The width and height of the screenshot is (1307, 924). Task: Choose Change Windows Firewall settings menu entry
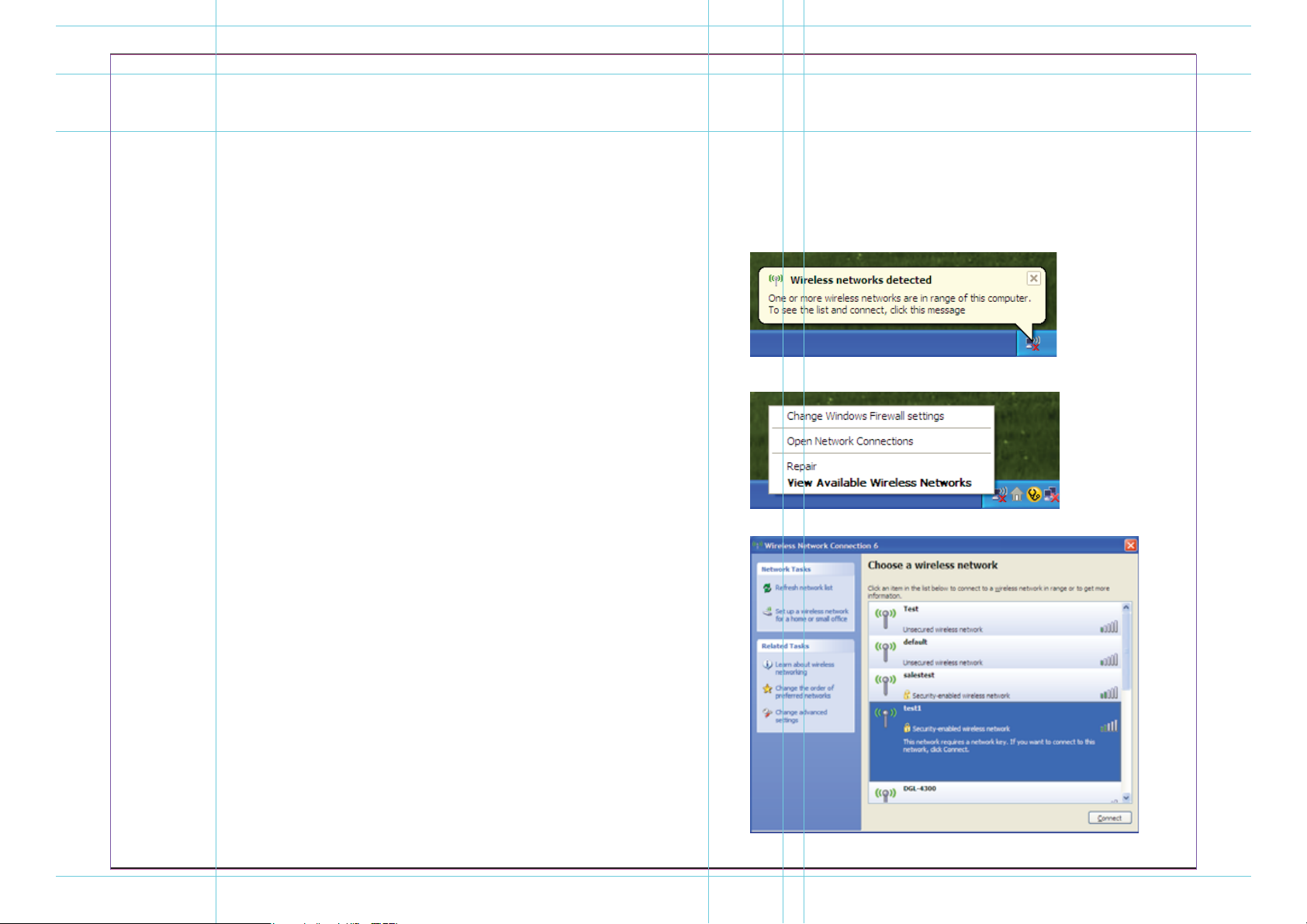coord(865,416)
